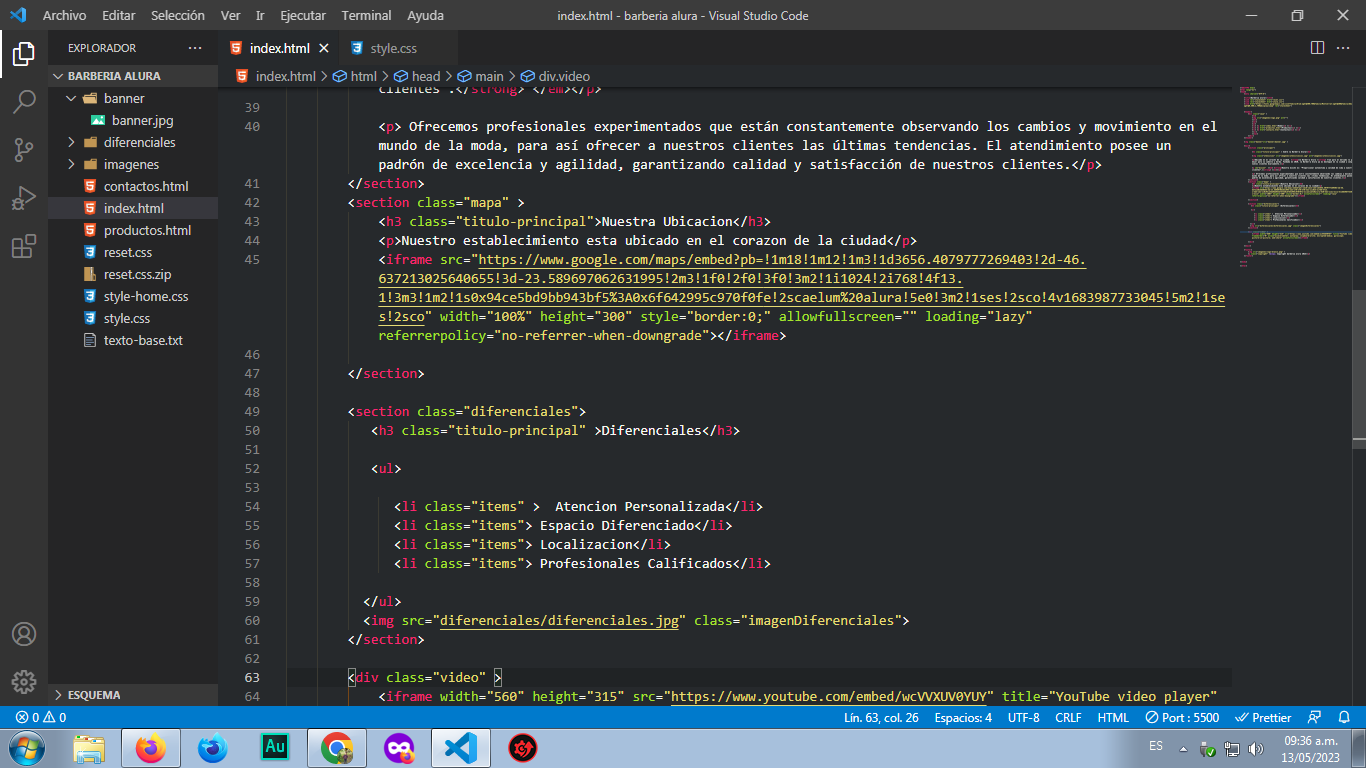Open texto-base.txt in the explorer

tap(133, 340)
